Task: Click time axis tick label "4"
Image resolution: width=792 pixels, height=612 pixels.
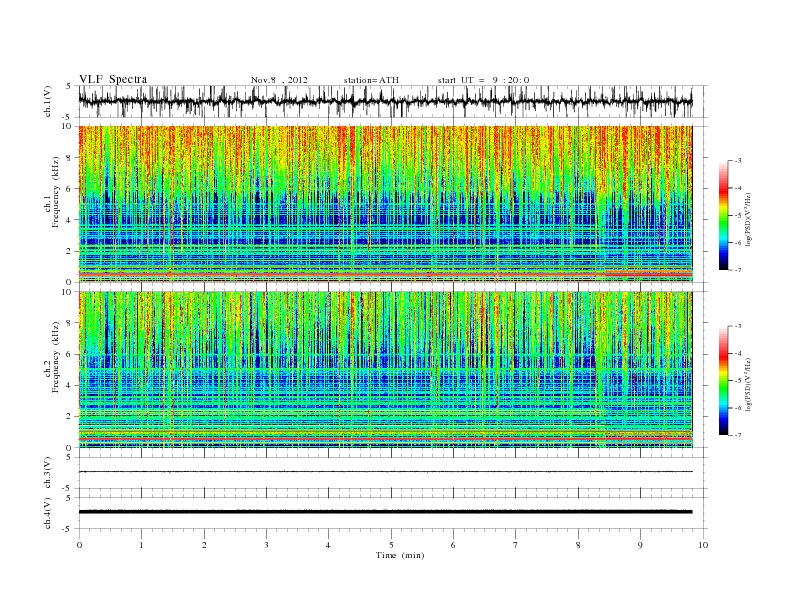Action: coord(328,545)
